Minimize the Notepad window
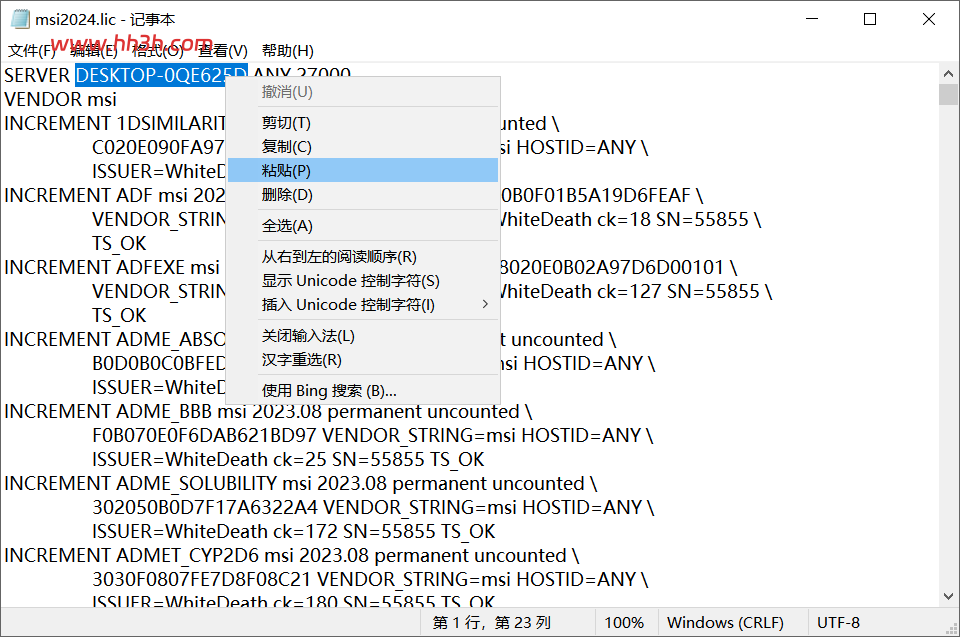Screen dimensions: 960x637 812,19
